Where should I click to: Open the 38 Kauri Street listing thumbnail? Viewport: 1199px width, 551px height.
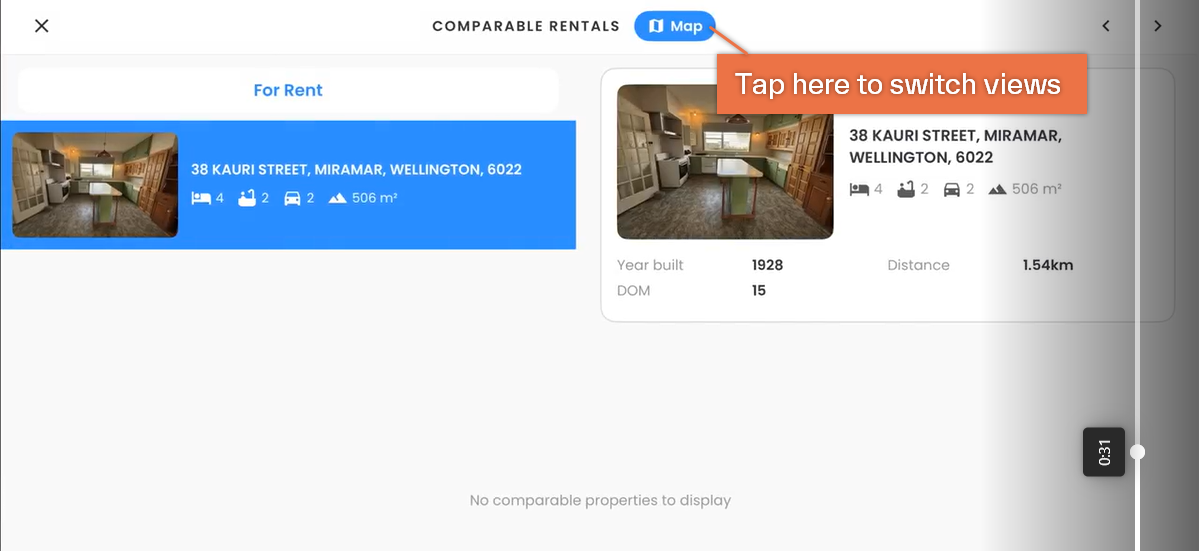click(95, 185)
